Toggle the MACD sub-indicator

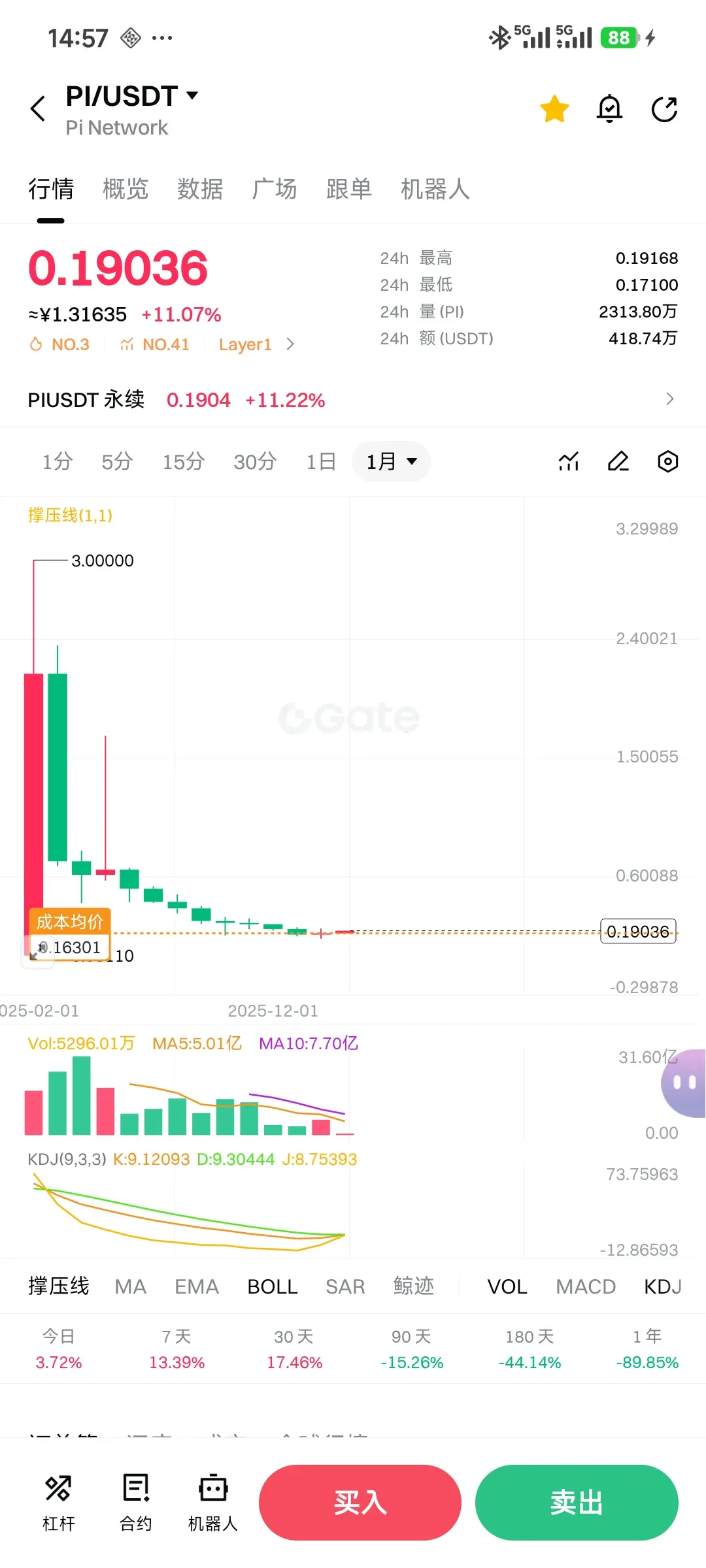point(586,1286)
